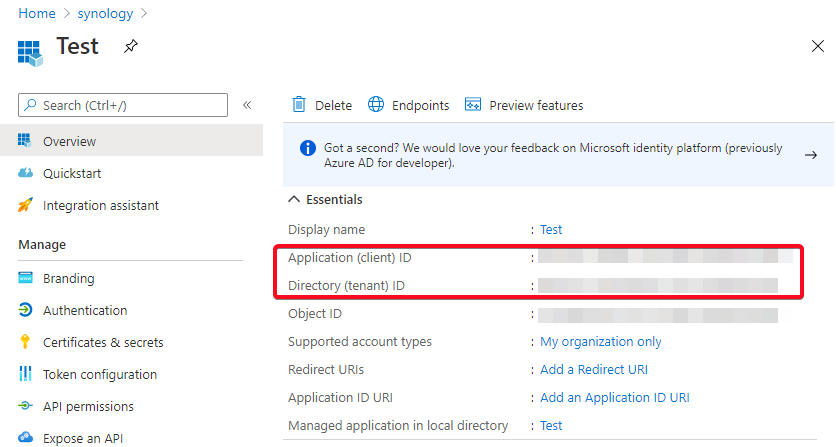Click My organization only link
This screenshot has height=447, width=836.
point(600,341)
